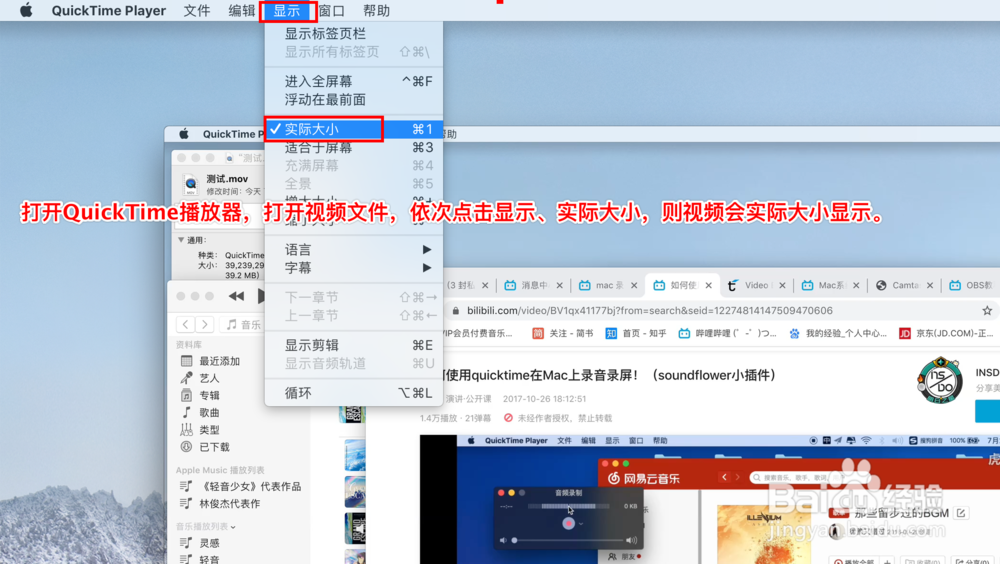
Task: Open the 京东(JD.COM) bookmark
Action: click(946, 333)
